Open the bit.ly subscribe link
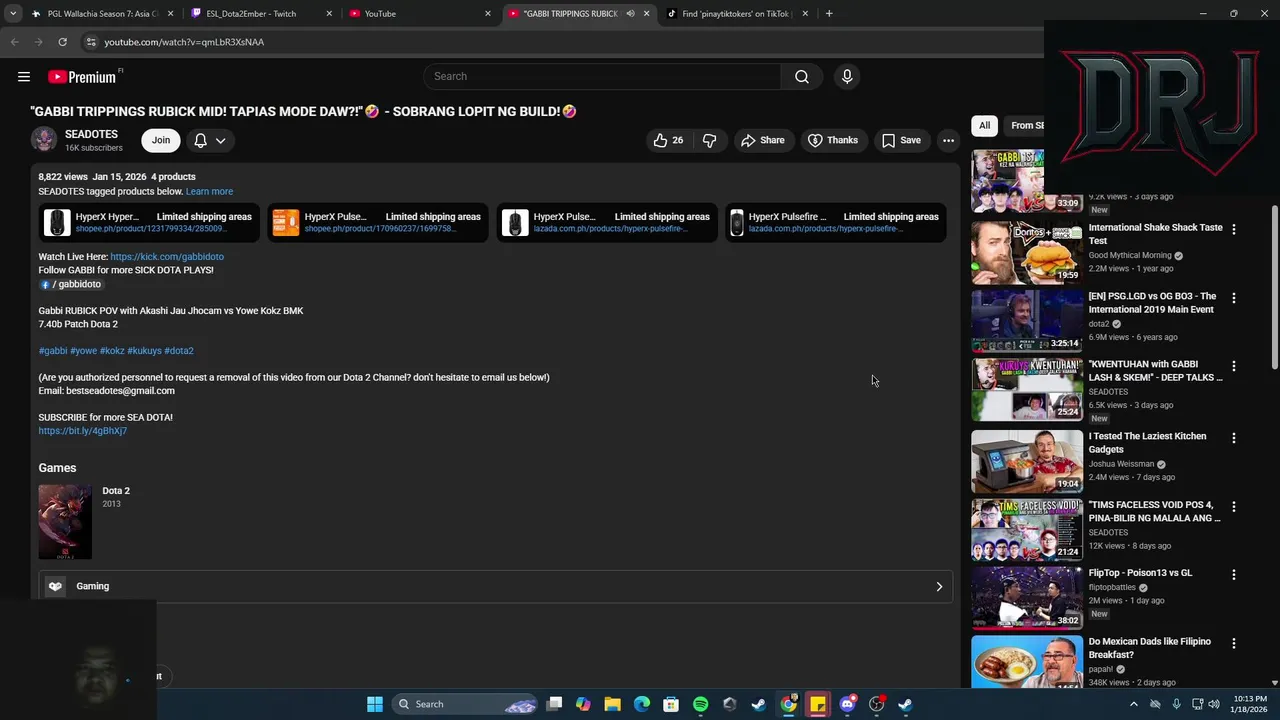 (83, 431)
